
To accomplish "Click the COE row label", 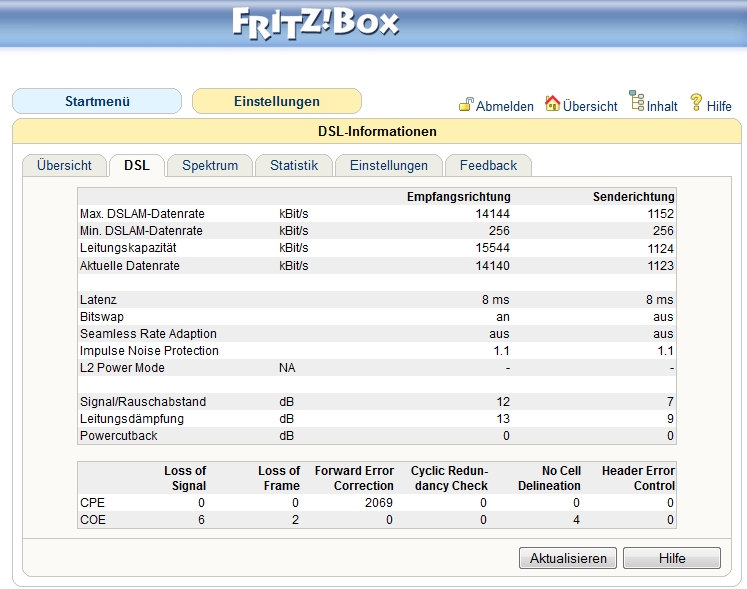I will click(93, 520).
